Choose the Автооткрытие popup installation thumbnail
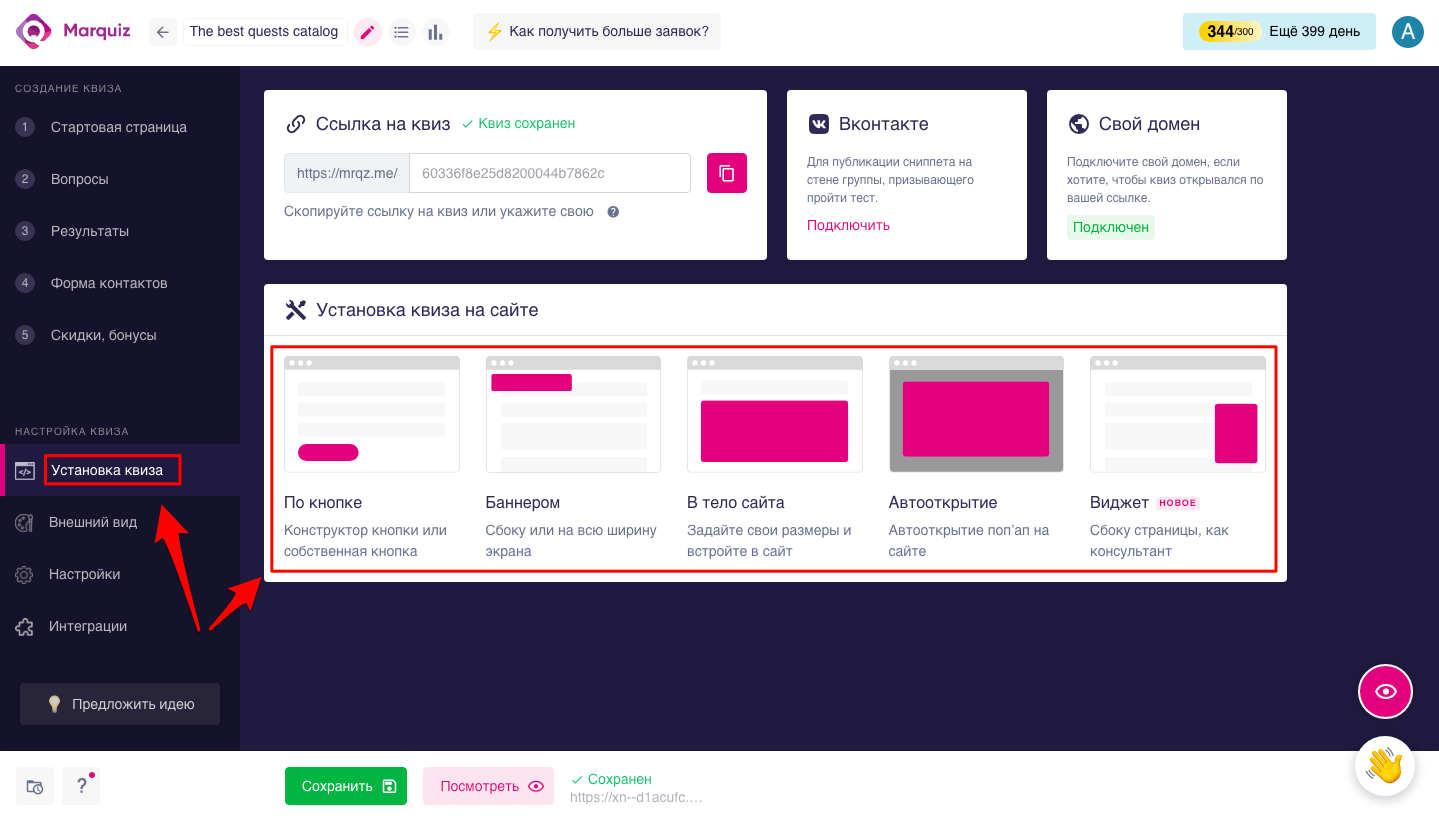The image size is (1439, 821). tap(976, 414)
